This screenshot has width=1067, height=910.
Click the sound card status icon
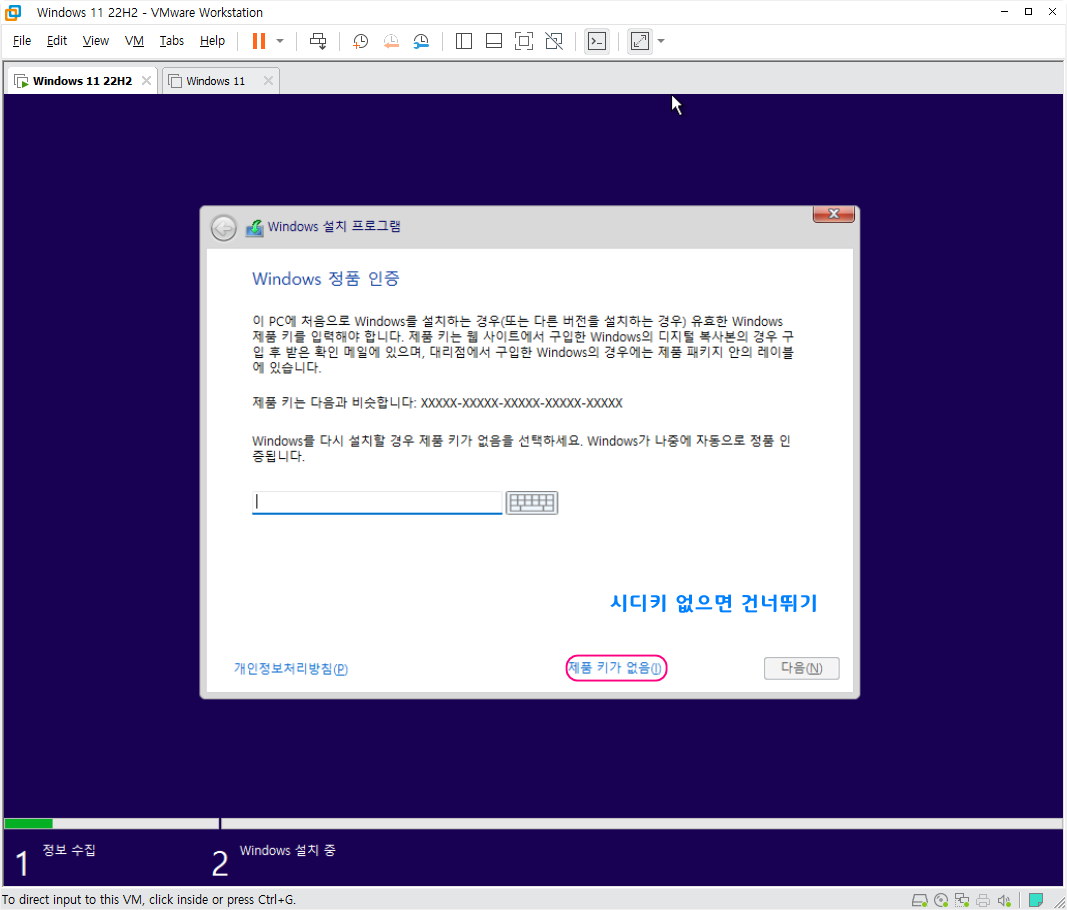click(x=1004, y=900)
